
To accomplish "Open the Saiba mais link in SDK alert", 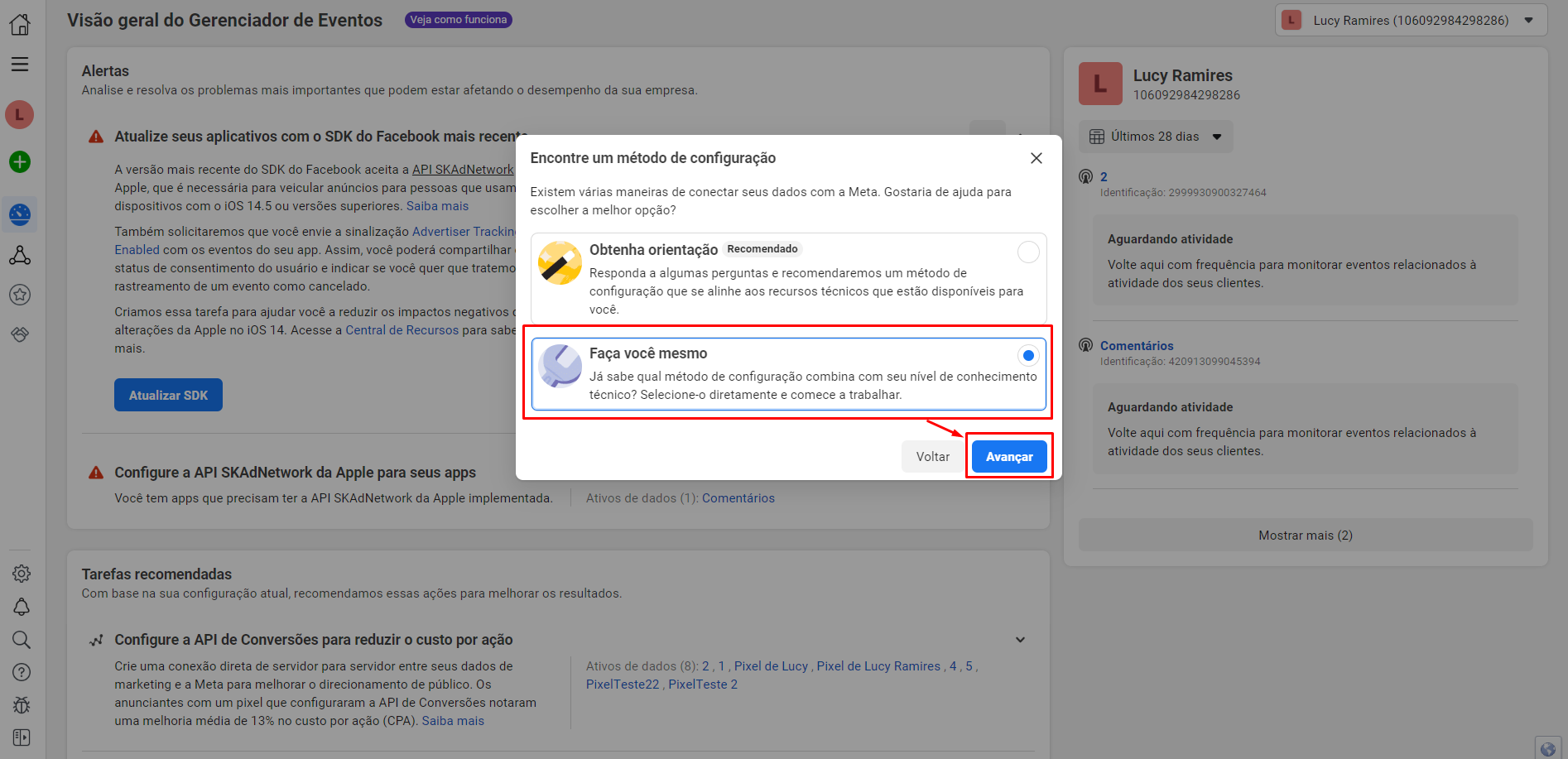I will 437,206.
